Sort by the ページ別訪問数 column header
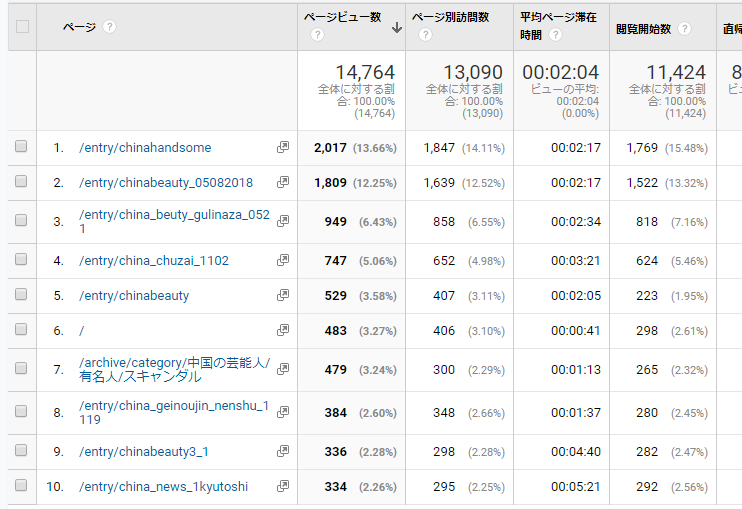Screen dimensions: 742x509 tap(450, 17)
